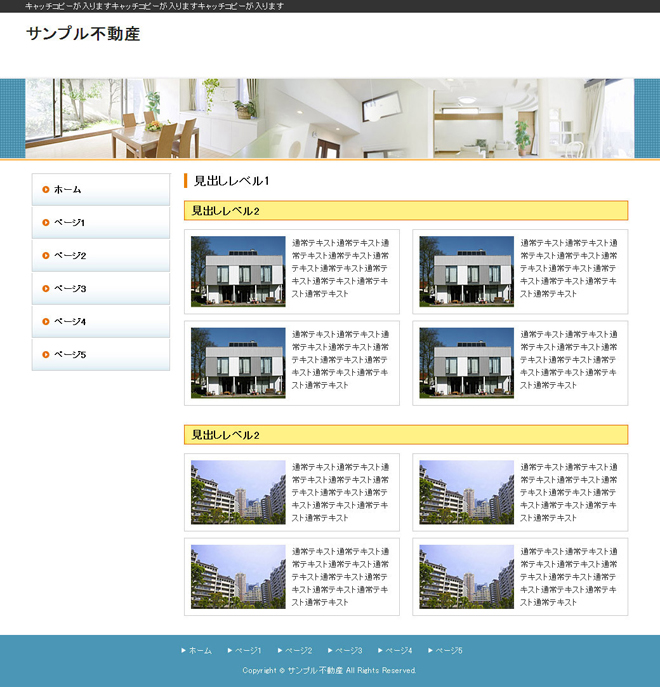Screen dimensions: 660x687
Task: Follow the footer ページ5 link
Action: tap(445, 651)
